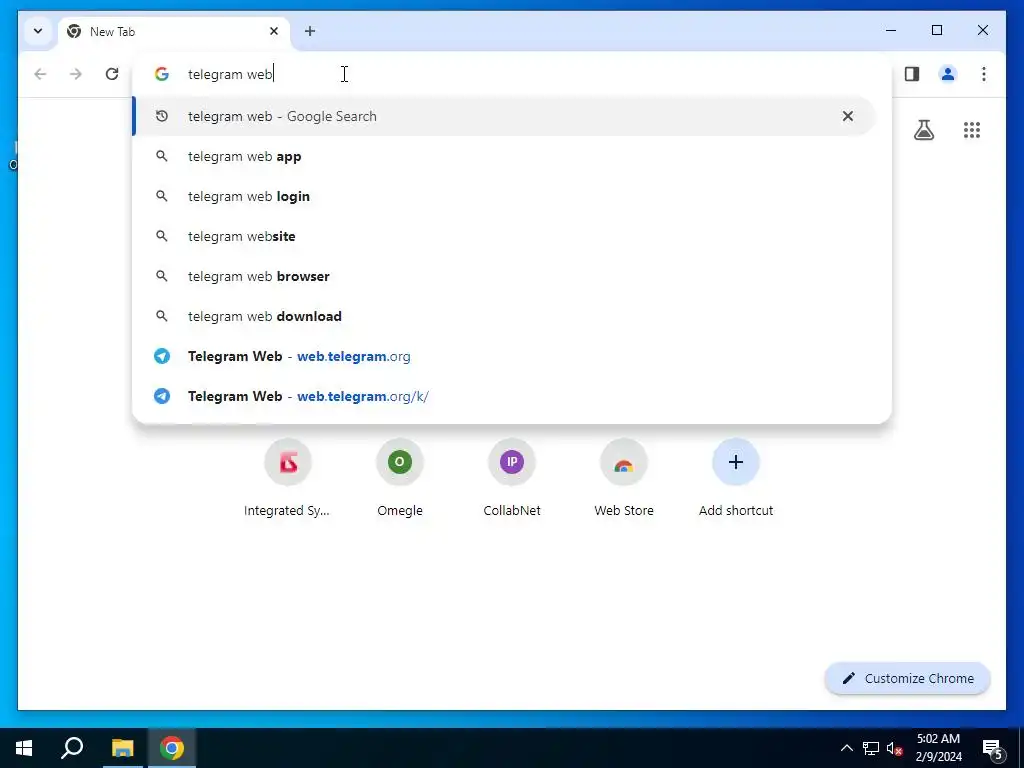Screen dimensions: 1024x768
Task: Open a new tab with plus button
Action: pos(310,31)
